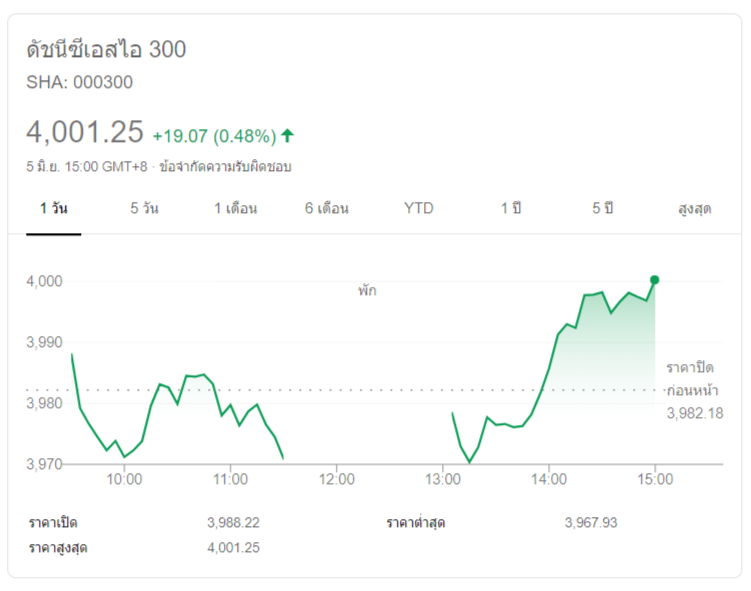The width and height of the screenshot is (751, 591).
Task: Click the green up arrow icon
Action: click(288, 135)
